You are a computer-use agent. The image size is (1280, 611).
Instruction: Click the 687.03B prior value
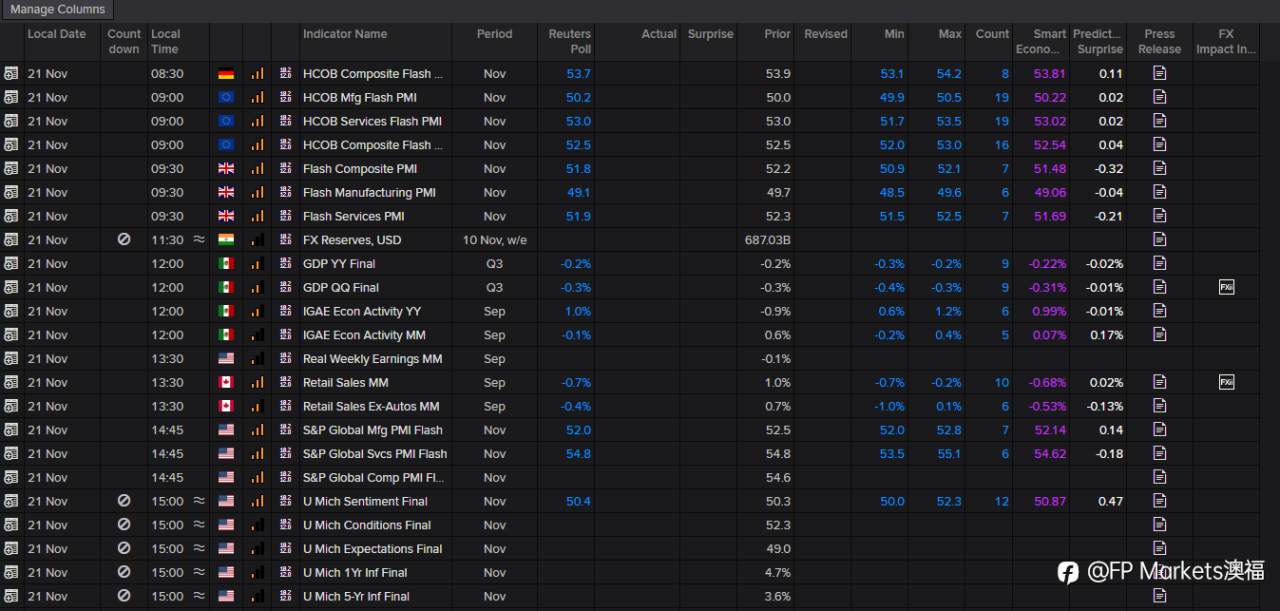768,240
